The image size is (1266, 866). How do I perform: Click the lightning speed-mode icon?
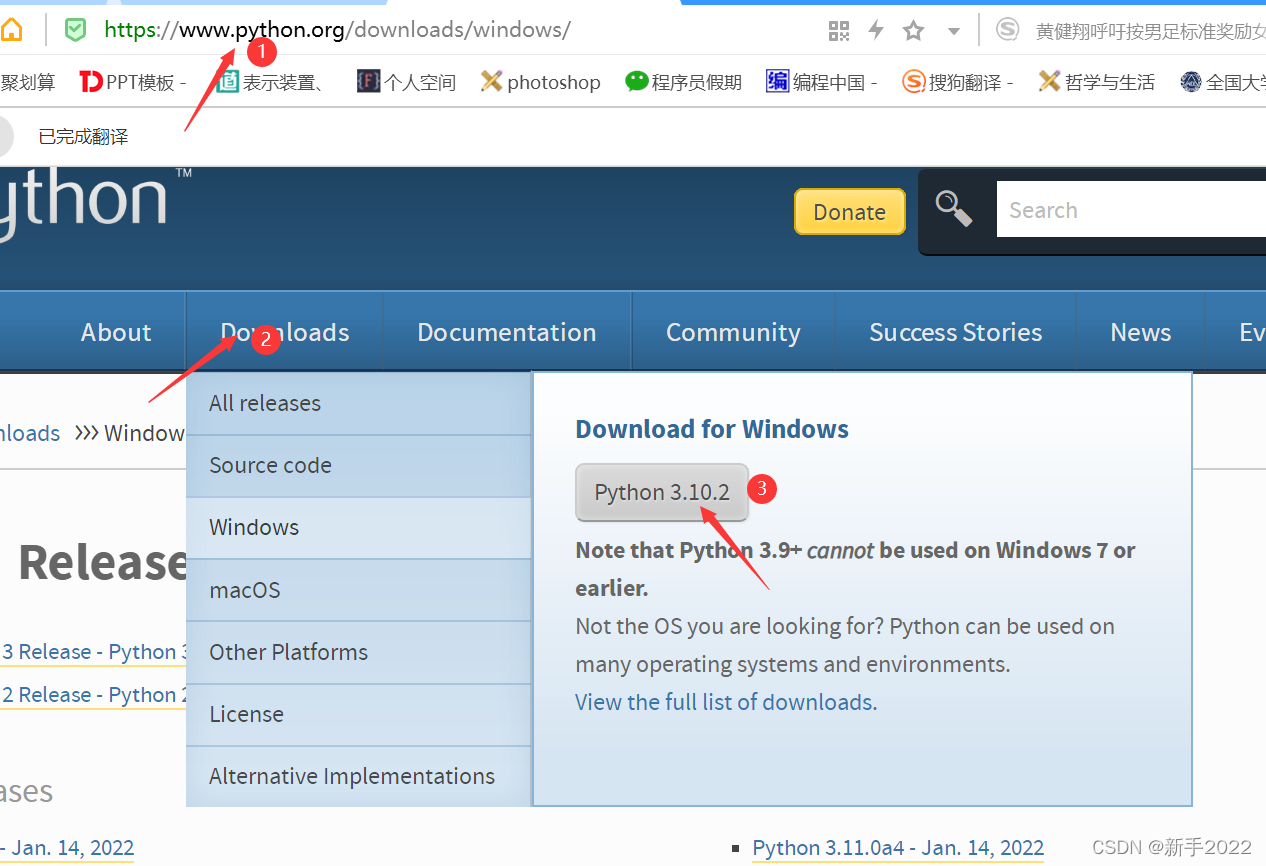(x=876, y=31)
